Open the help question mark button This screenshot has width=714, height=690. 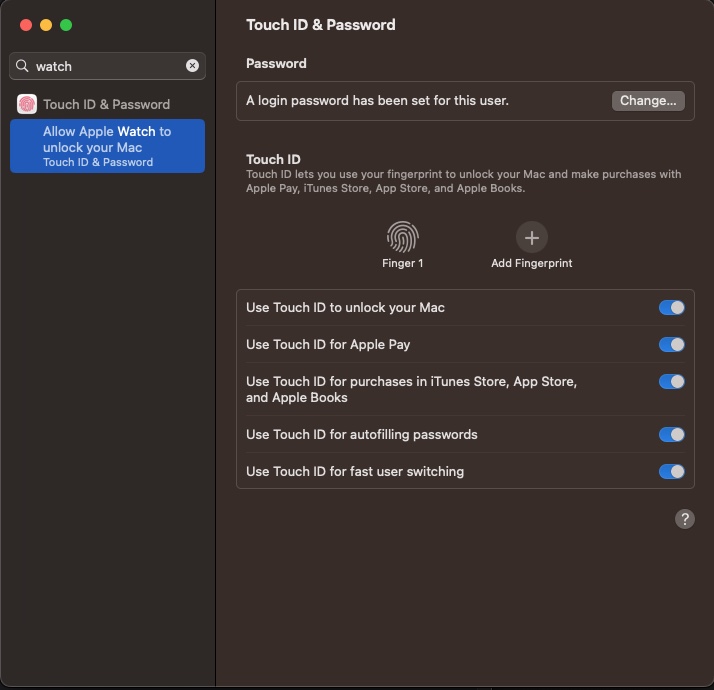(x=684, y=519)
